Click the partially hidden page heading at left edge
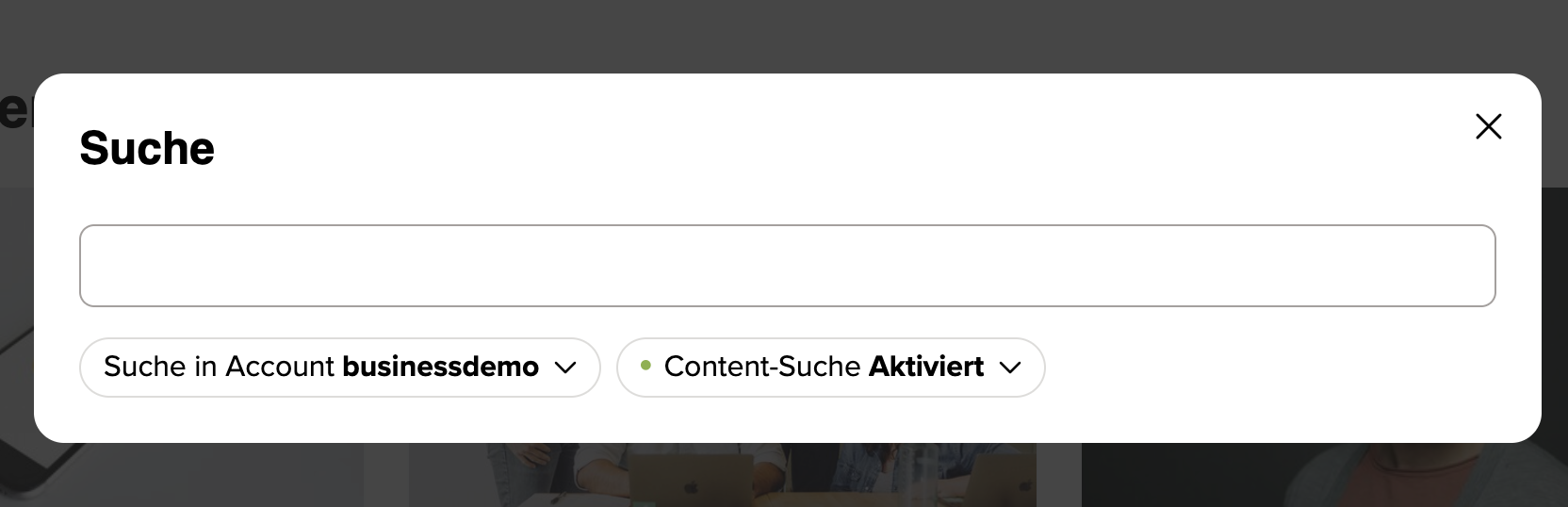The image size is (1568, 507). point(15,111)
